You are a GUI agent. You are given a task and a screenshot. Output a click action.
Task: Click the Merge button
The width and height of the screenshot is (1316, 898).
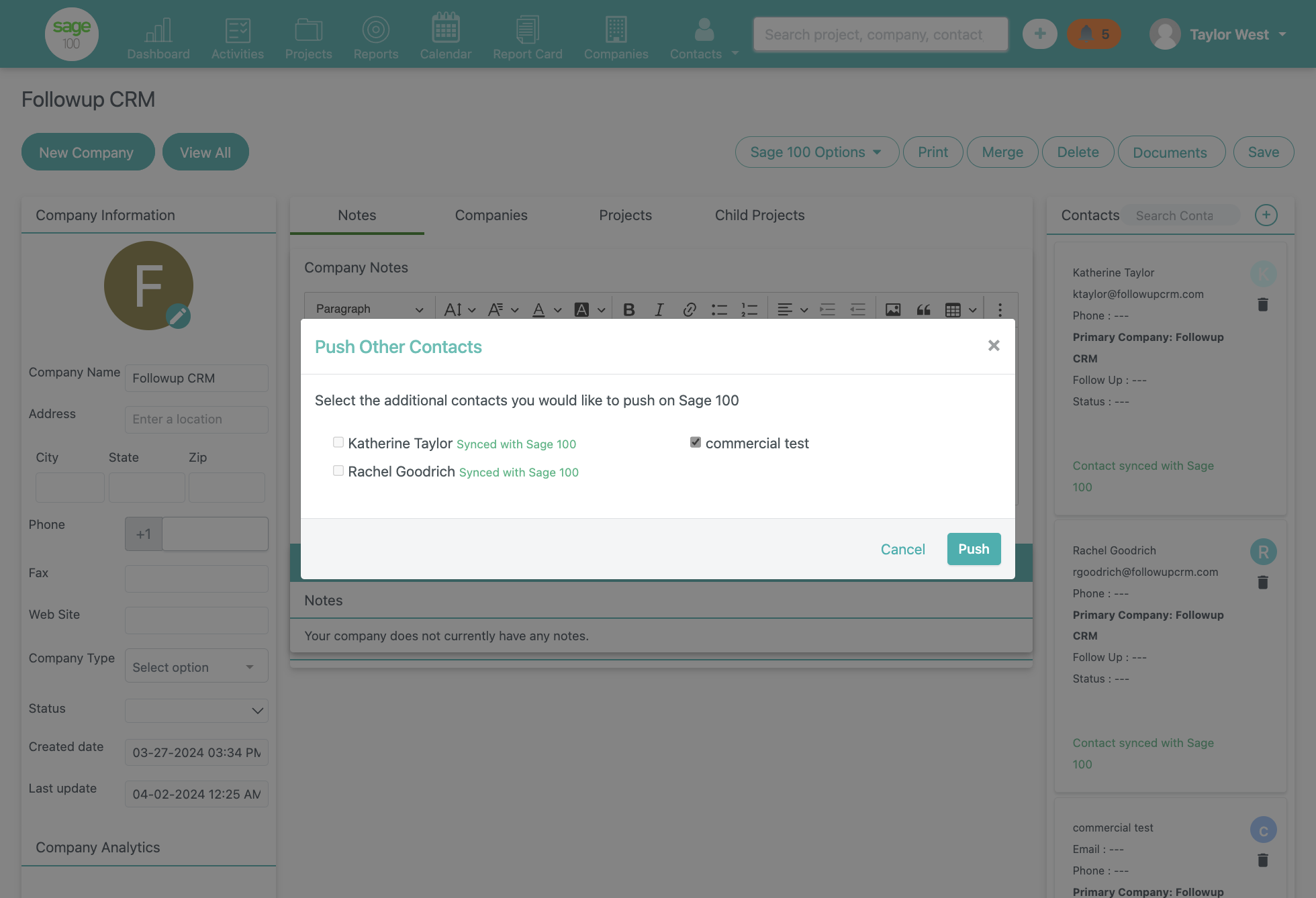pos(1002,152)
